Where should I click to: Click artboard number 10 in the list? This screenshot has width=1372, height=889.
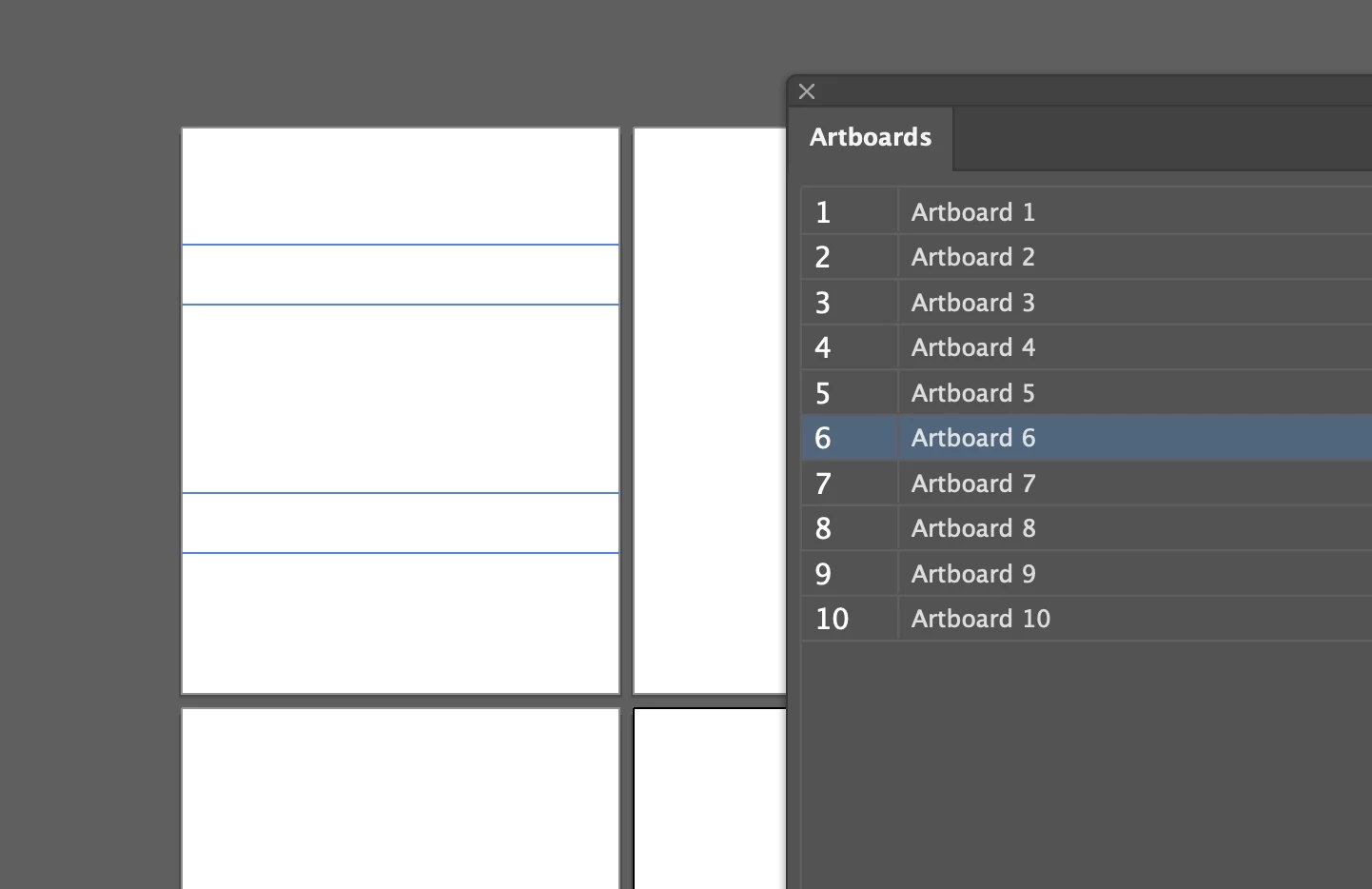tap(832, 619)
